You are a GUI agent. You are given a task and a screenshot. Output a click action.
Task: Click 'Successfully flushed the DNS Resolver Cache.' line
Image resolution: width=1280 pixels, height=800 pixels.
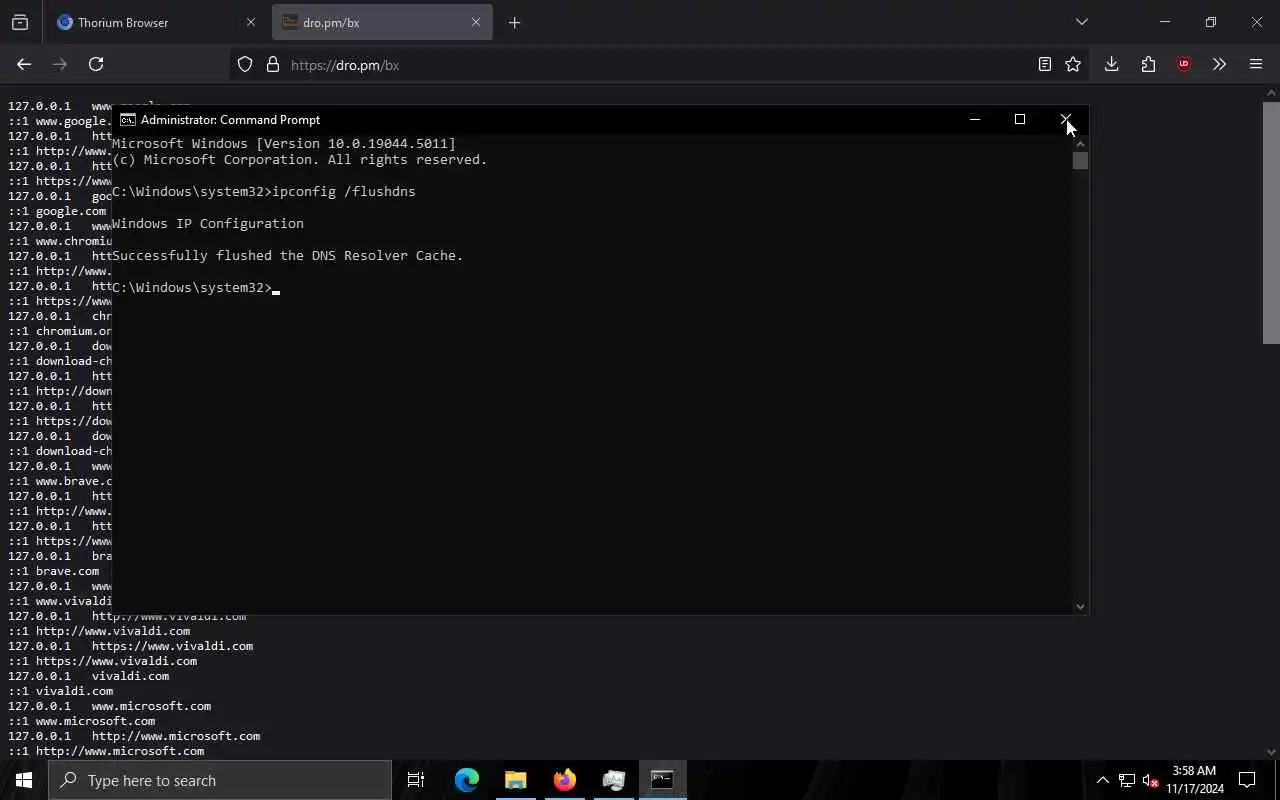click(x=288, y=255)
